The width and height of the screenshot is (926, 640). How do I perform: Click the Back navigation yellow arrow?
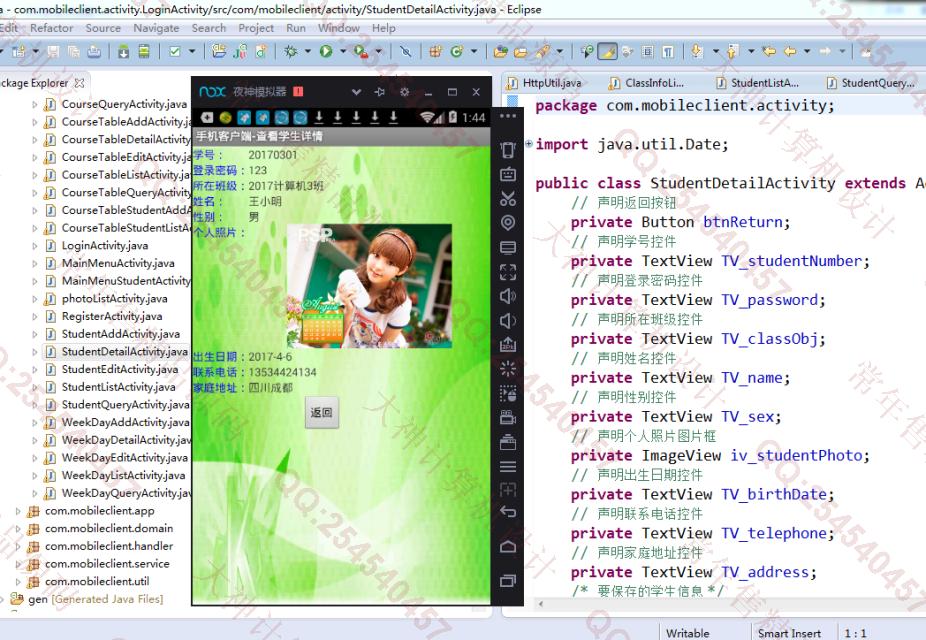point(790,52)
